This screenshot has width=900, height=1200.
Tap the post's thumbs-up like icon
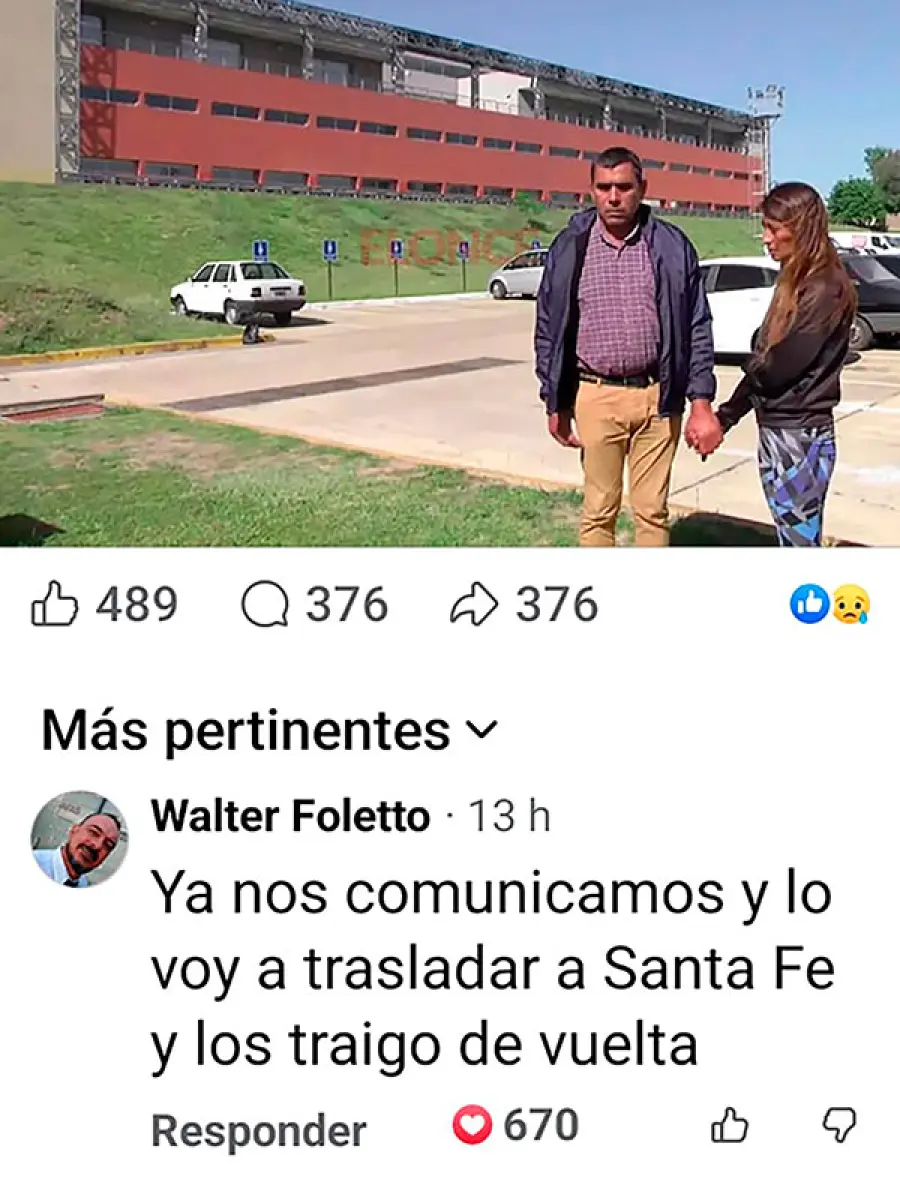(x=54, y=605)
